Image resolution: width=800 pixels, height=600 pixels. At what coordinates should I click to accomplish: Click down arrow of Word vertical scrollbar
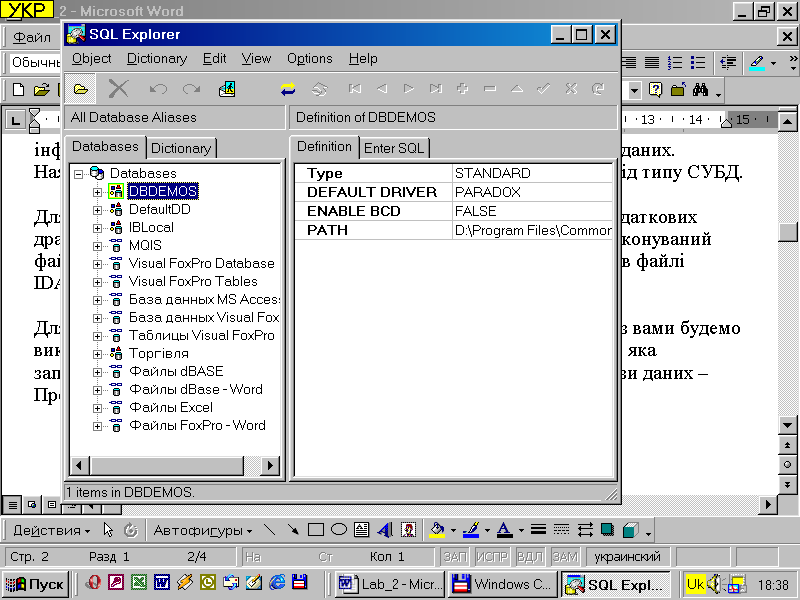[787, 424]
